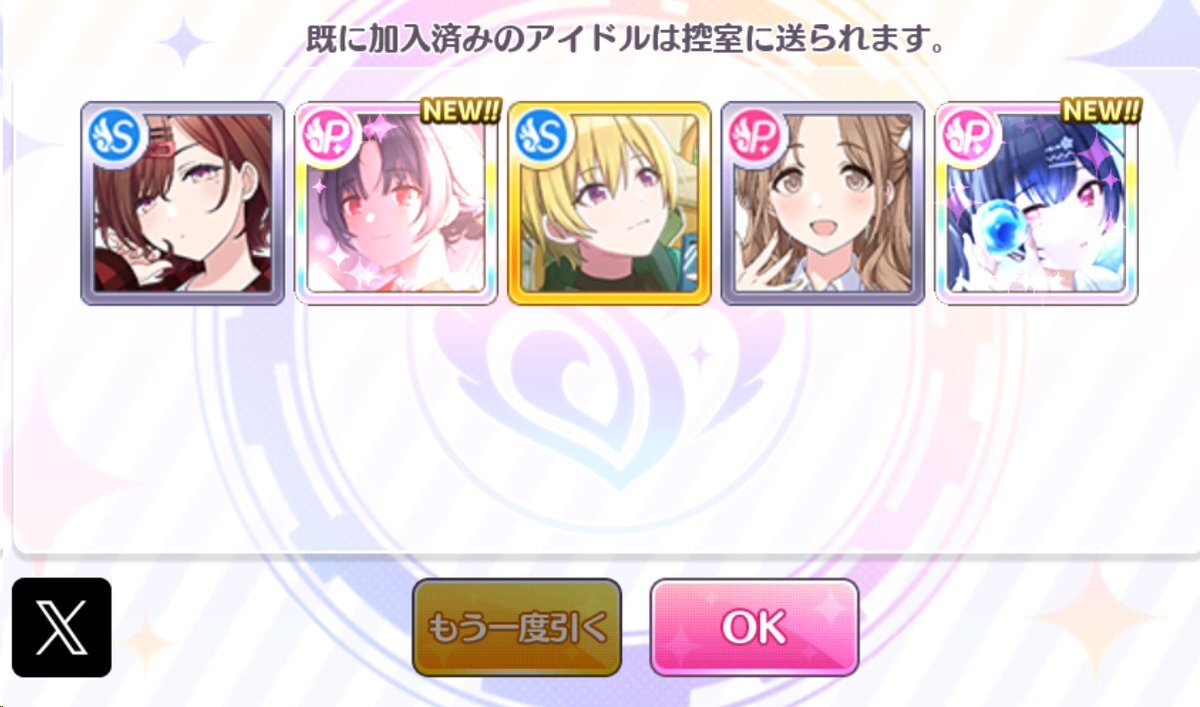This screenshot has width=1200, height=707.
Task: Click the blue sparkle star in the top-left corner
Action: tap(183, 40)
